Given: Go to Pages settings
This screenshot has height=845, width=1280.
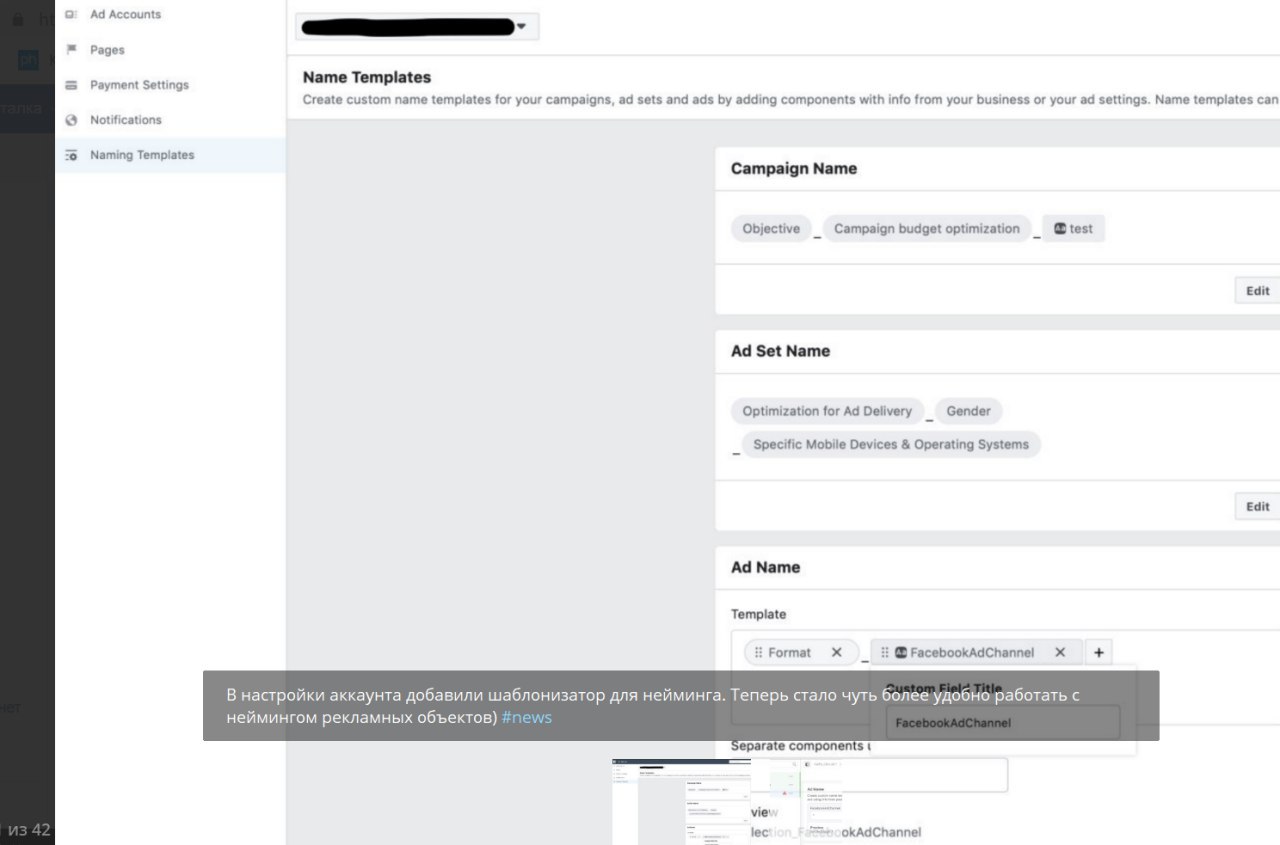Looking at the screenshot, I should click(x=107, y=50).
